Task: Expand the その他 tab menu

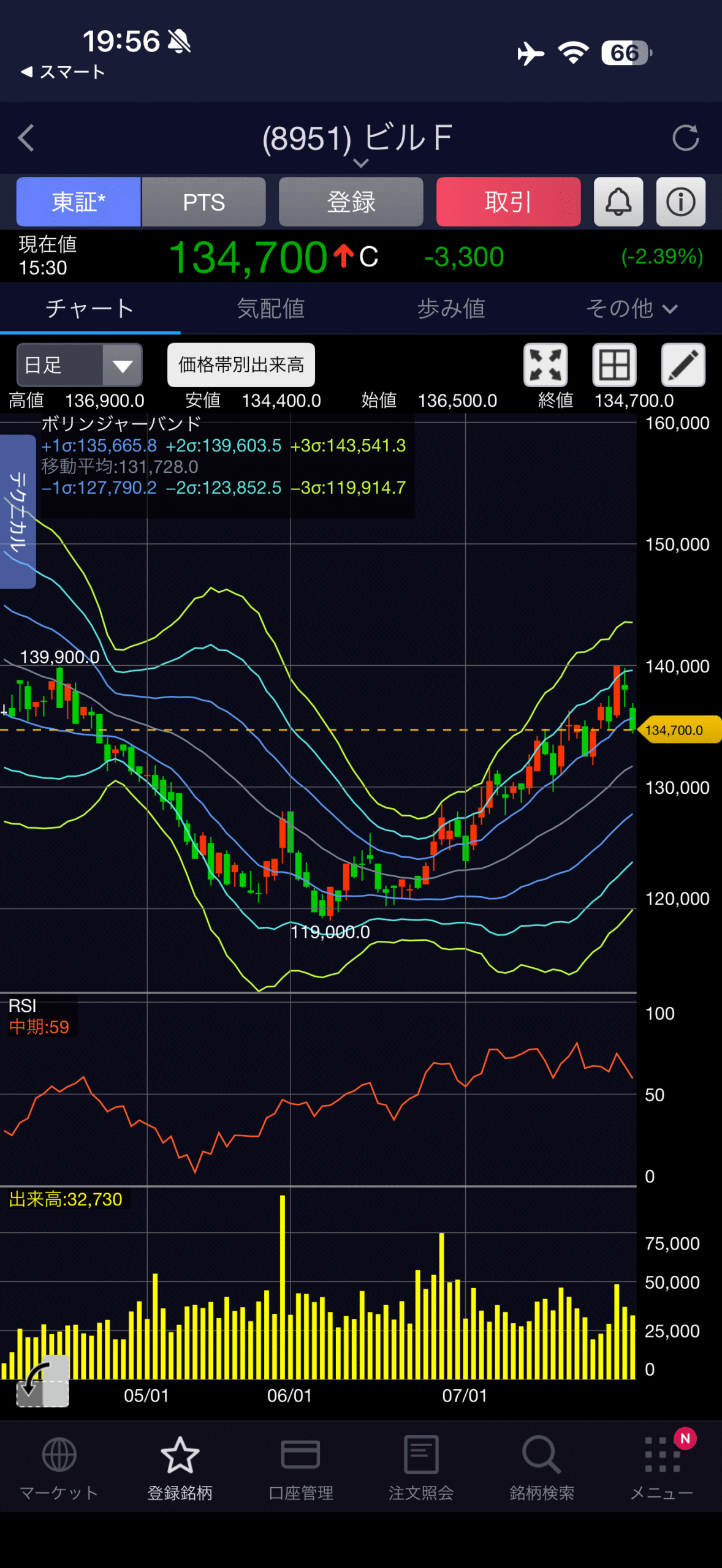Action: (631, 309)
